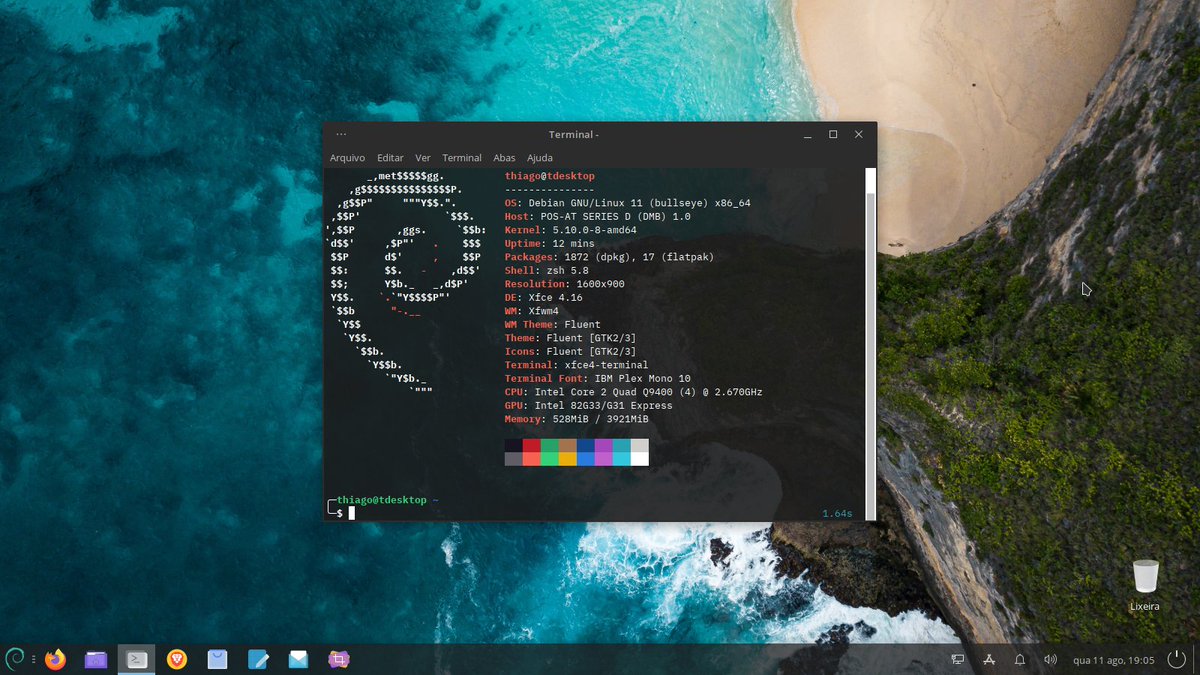Open the mail client from the taskbar
The image size is (1200, 675).
(297, 659)
